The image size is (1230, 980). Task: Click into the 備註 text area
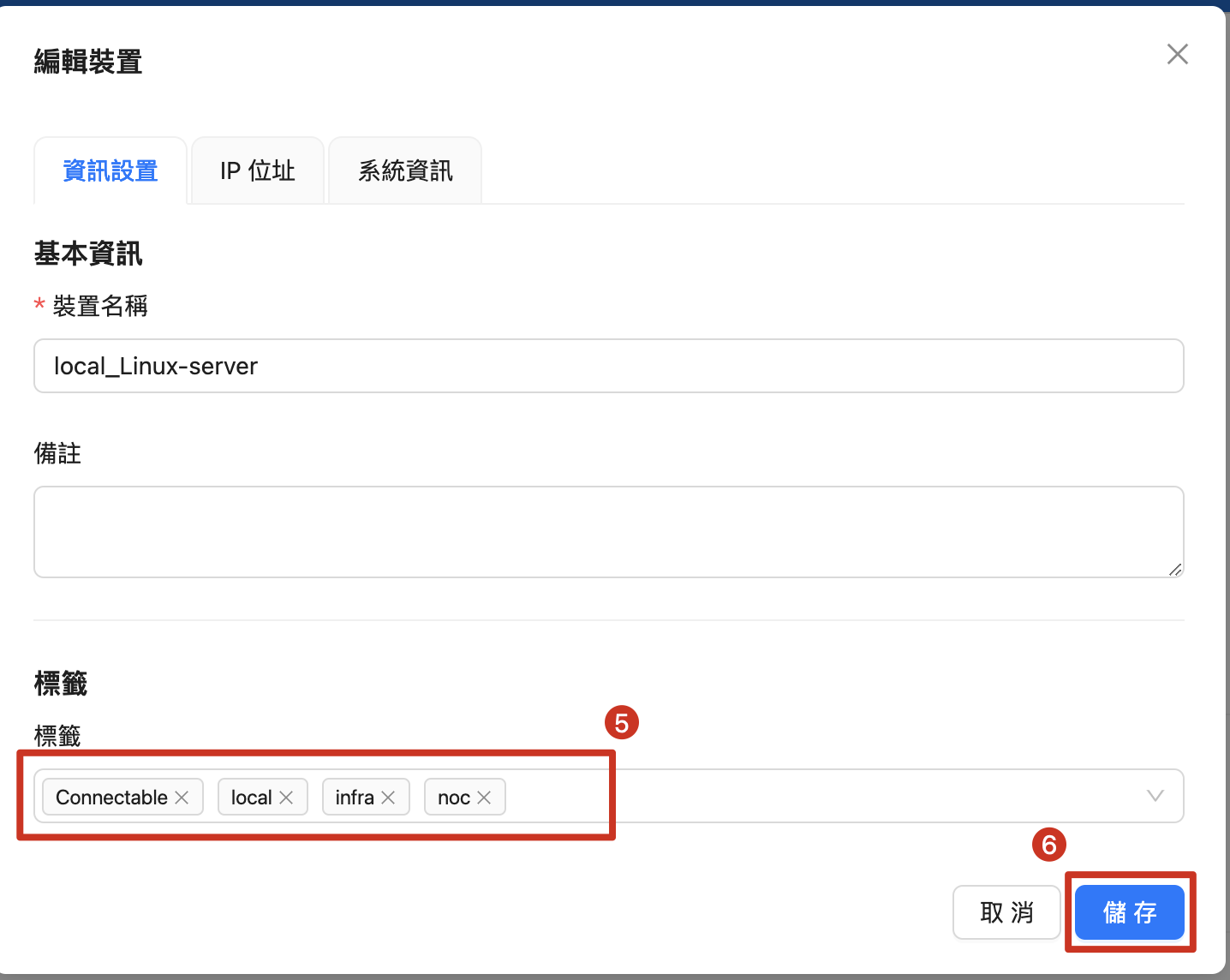[608, 532]
